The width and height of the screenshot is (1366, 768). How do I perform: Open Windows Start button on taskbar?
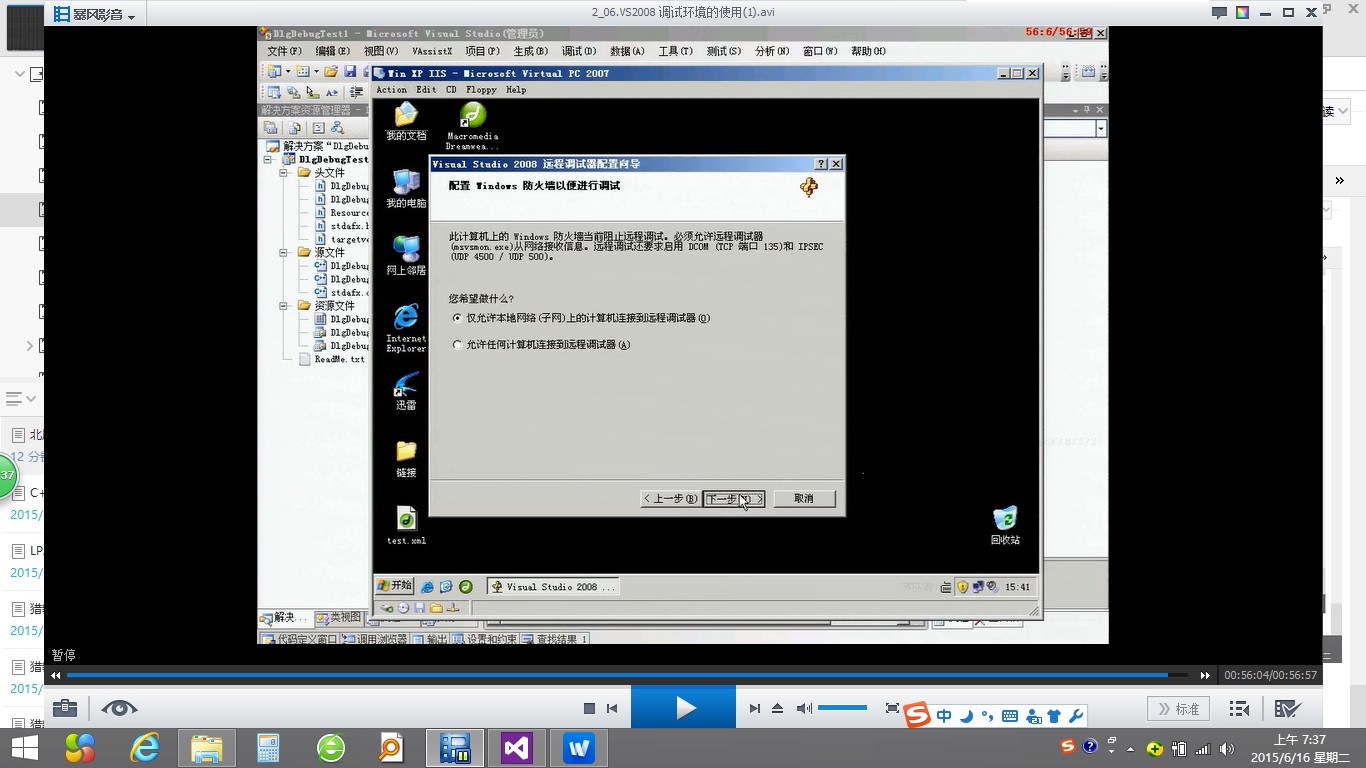tap(24, 748)
